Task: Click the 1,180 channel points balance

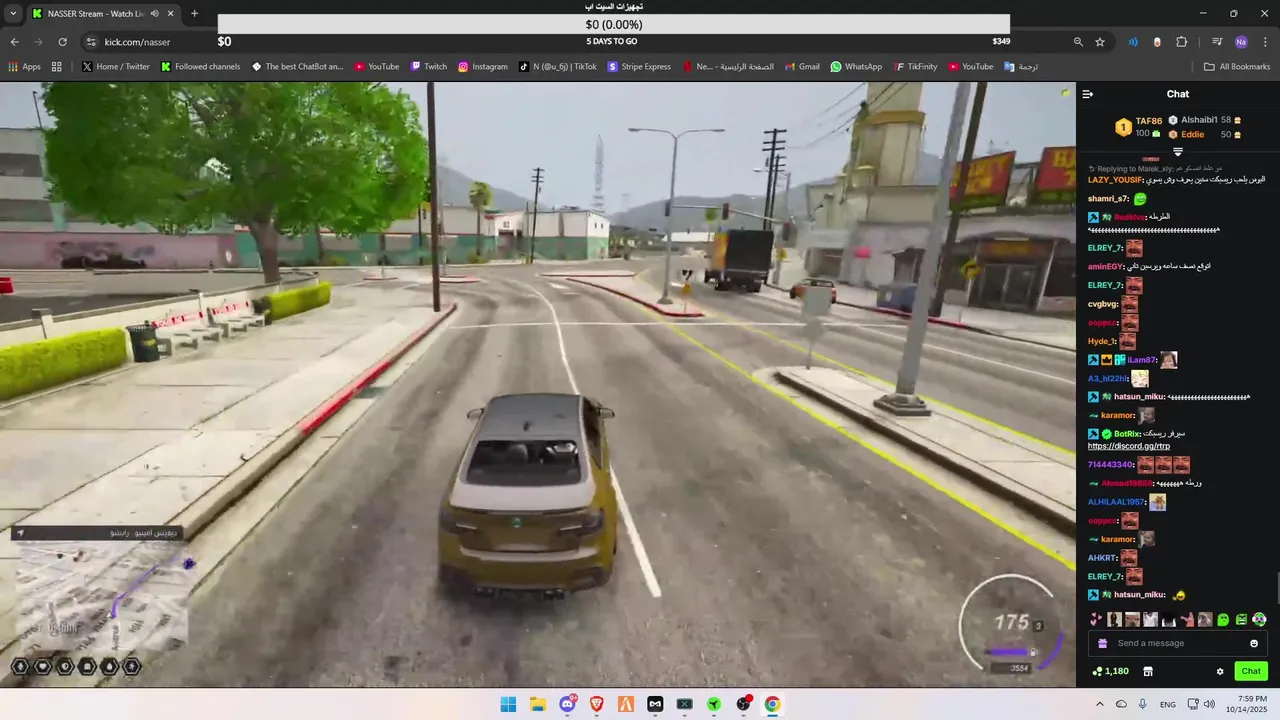Action: pos(1110,671)
